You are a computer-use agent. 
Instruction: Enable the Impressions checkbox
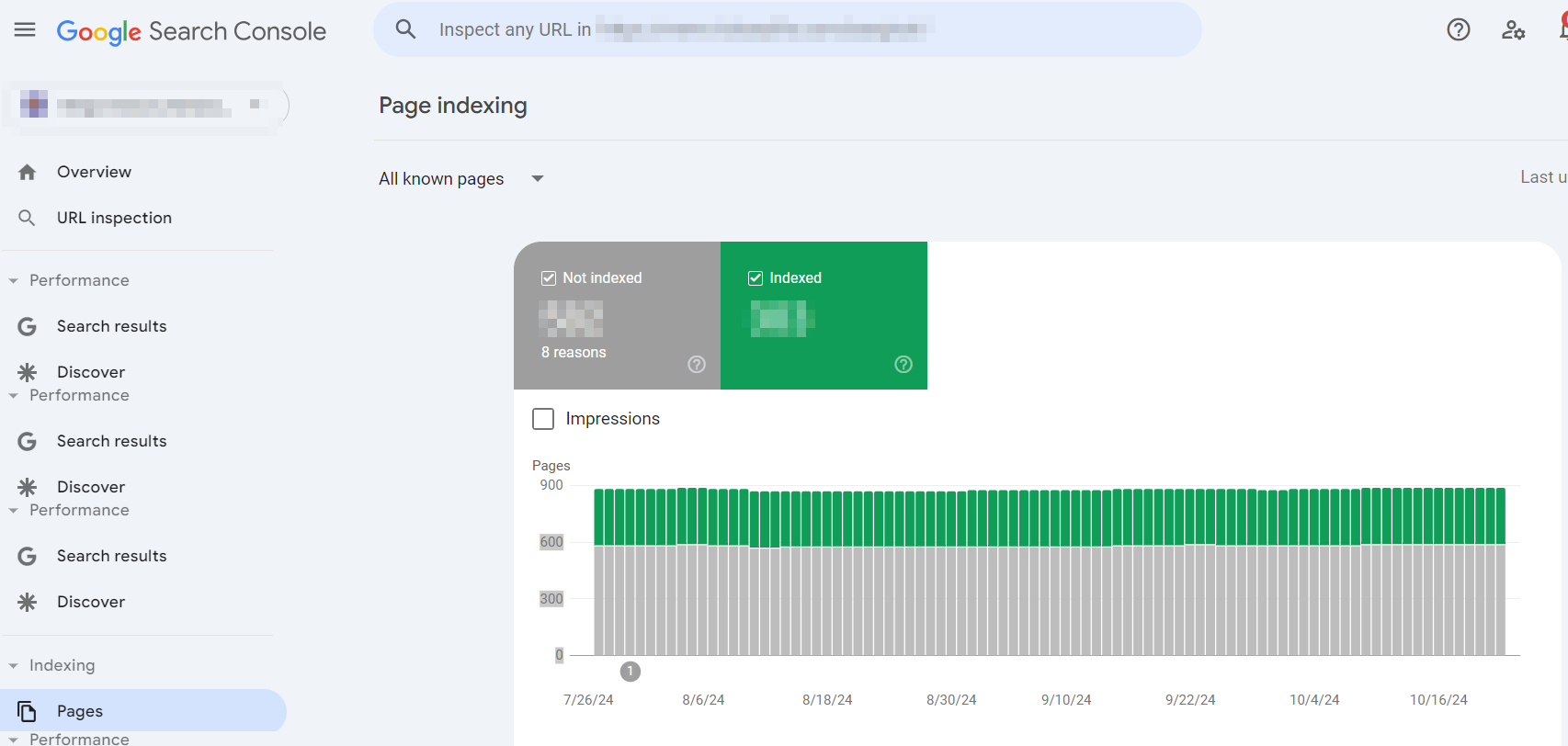543,419
